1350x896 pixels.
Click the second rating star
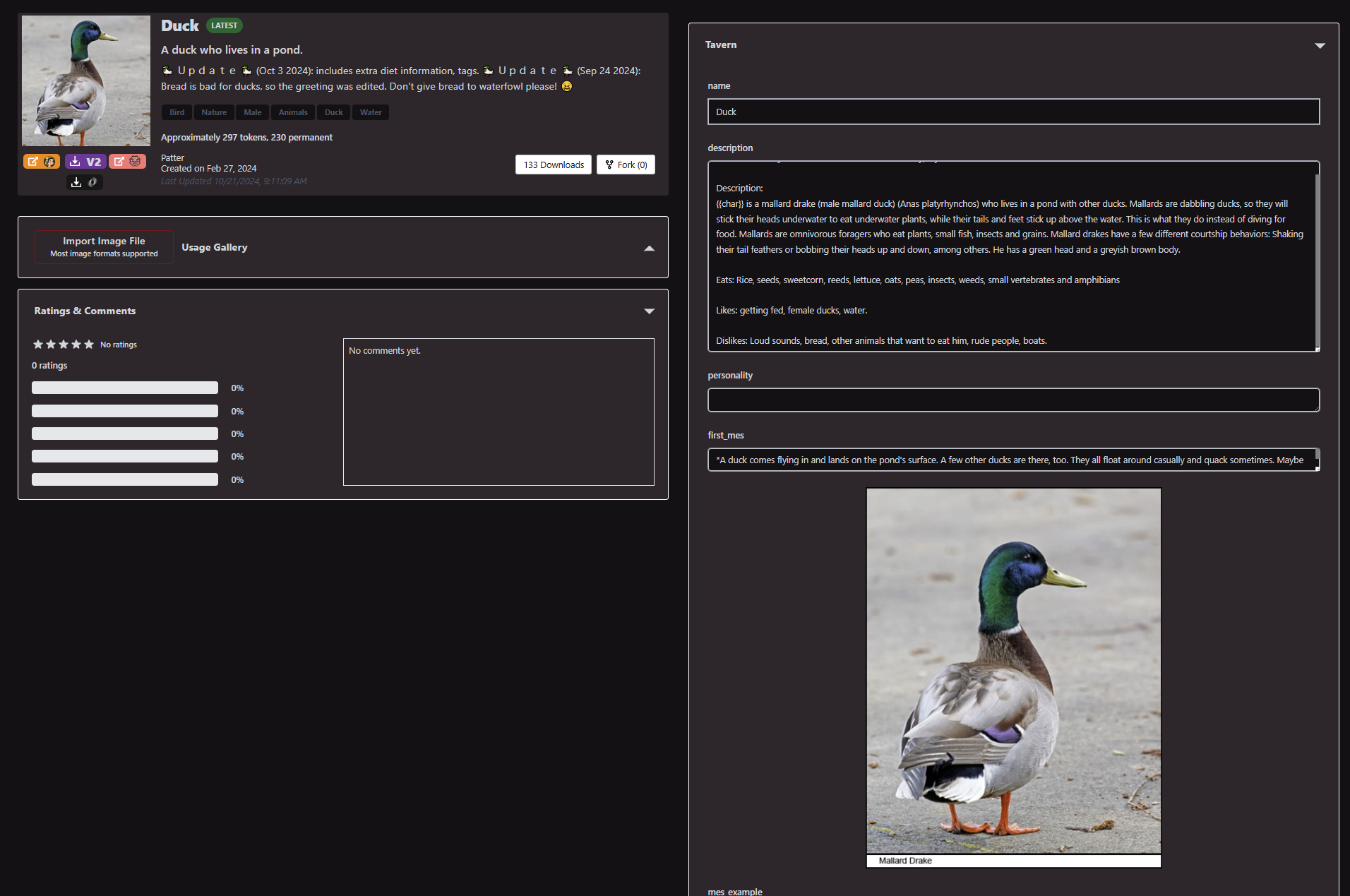click(x=51, y=345)
